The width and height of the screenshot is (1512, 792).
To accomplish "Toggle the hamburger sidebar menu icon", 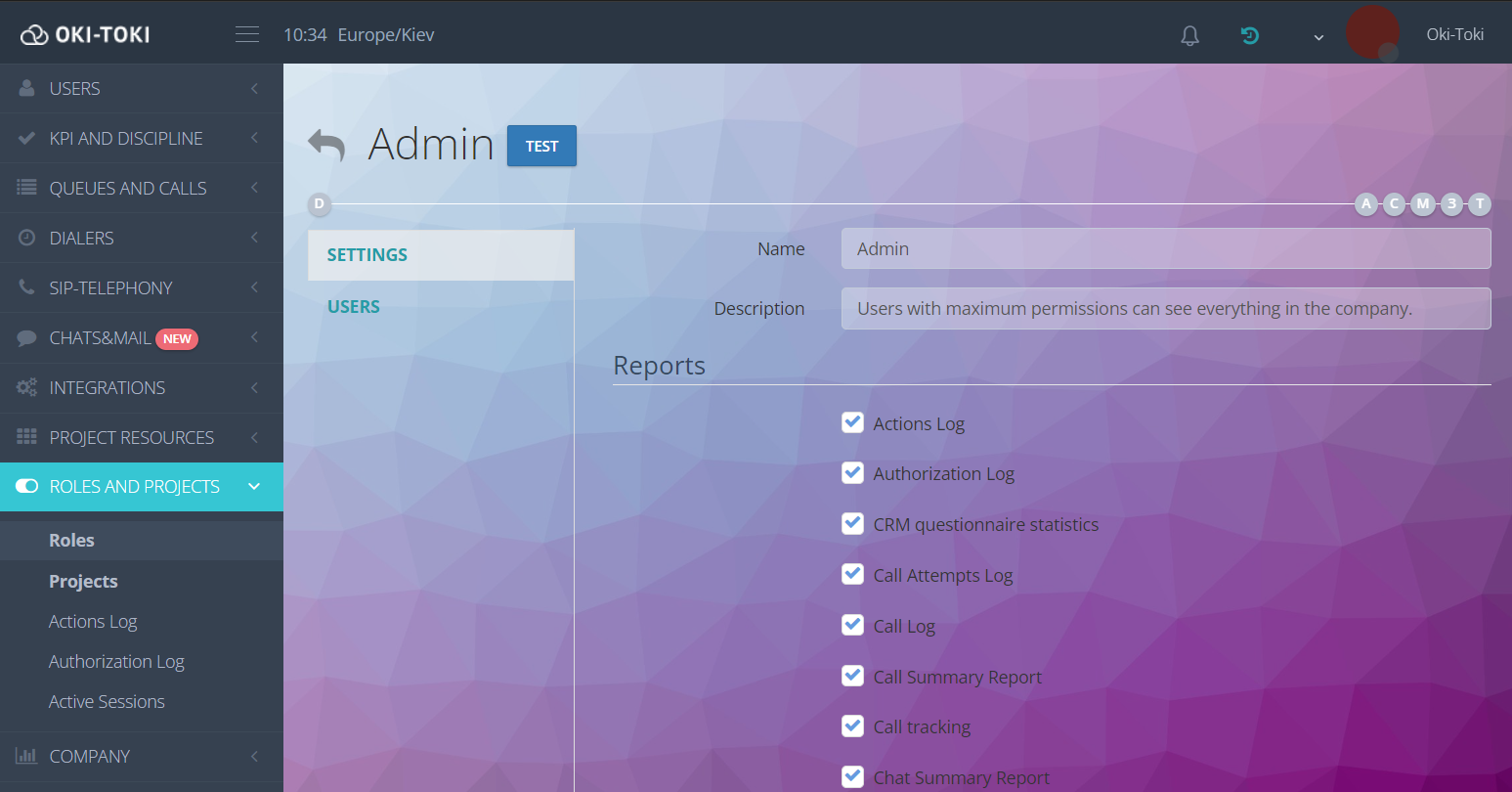I will (247, 34).
